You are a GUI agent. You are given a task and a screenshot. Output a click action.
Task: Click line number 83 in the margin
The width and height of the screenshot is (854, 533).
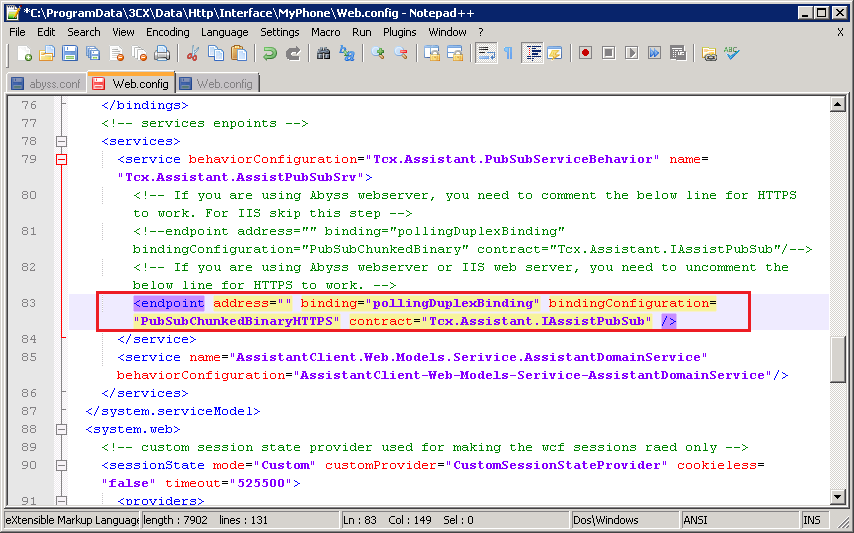coord(29,303)
